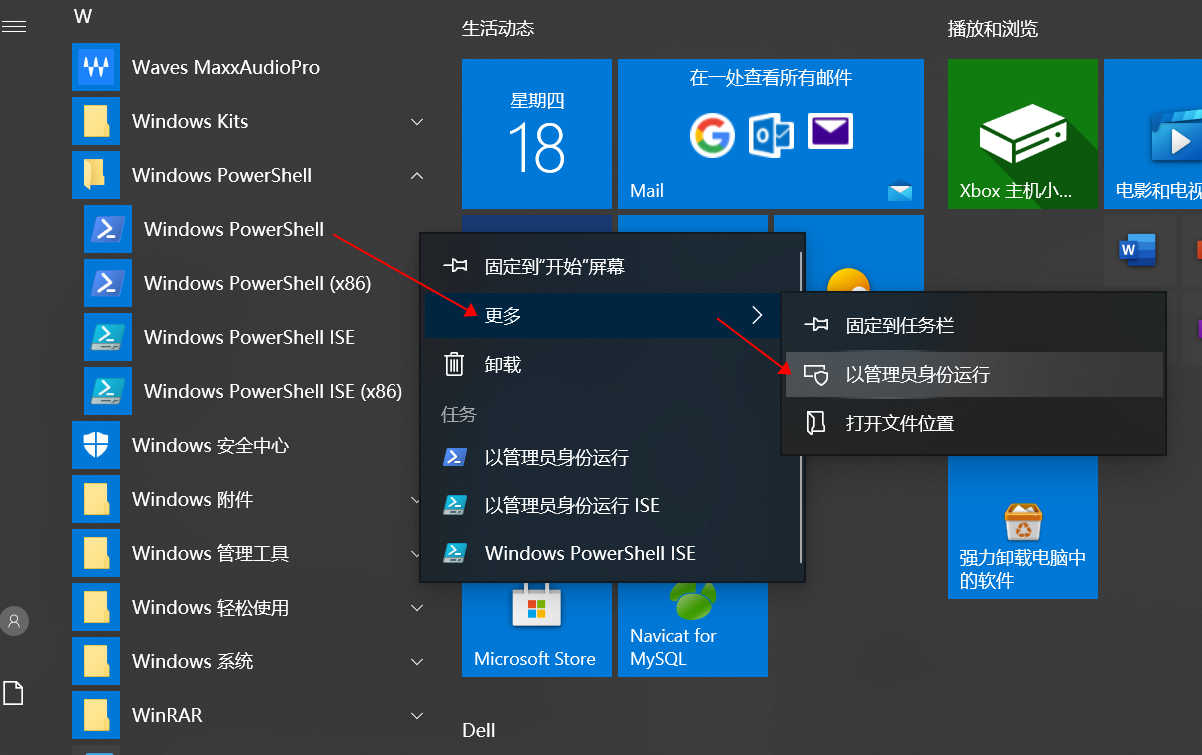1202x755 pixels.
Task: Click the context menu vertical scrollbar
Action: pos(802,405)
